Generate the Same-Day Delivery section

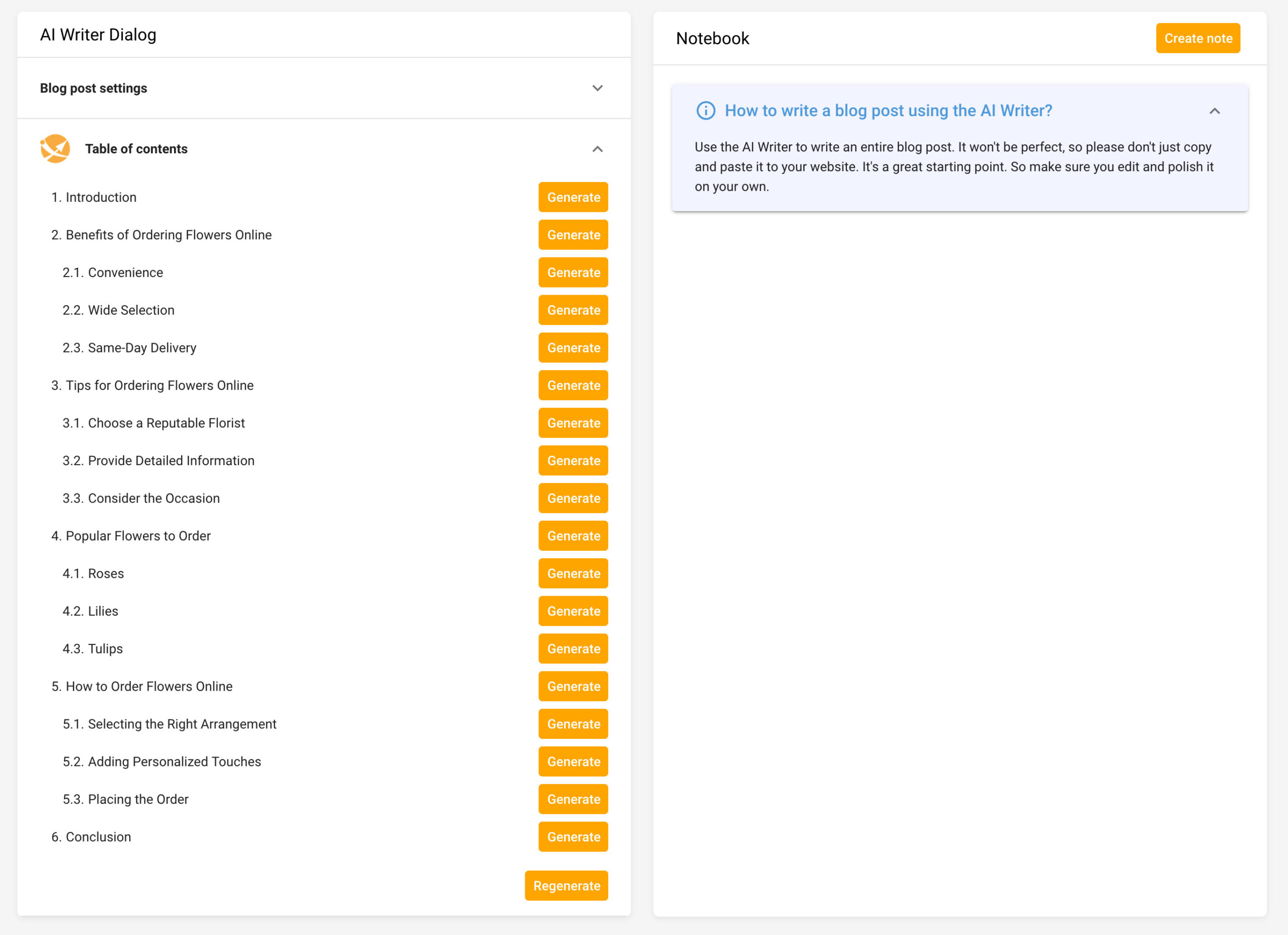573,348
